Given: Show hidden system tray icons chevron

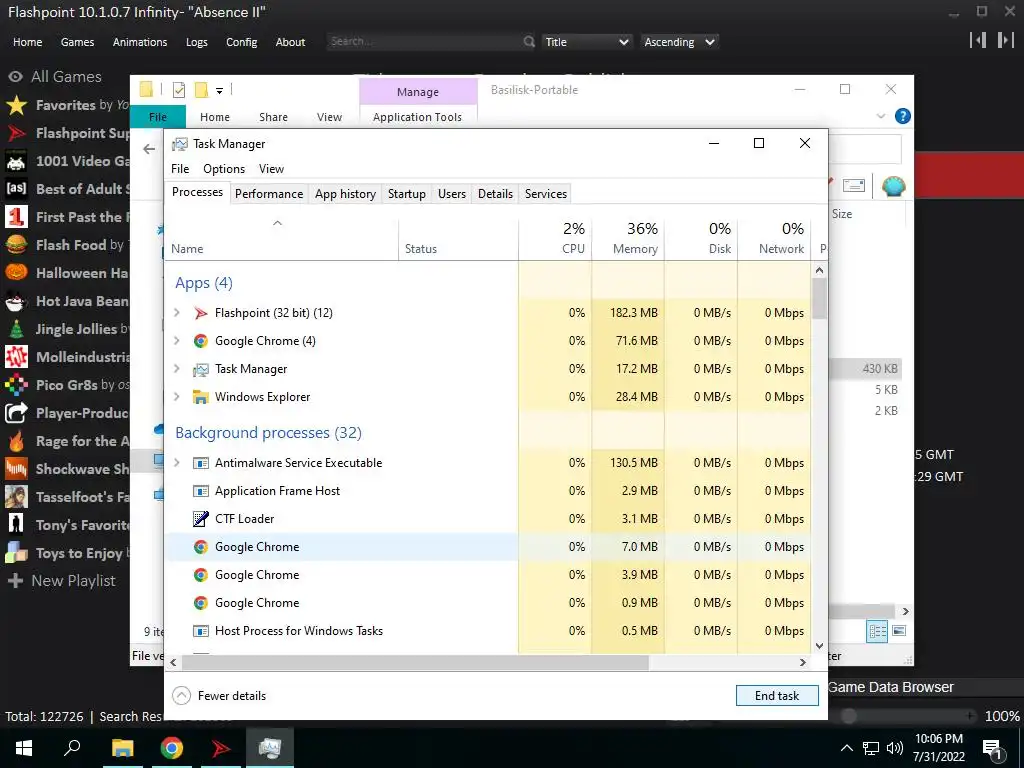Looking at the screenshot, I should 846,748.
